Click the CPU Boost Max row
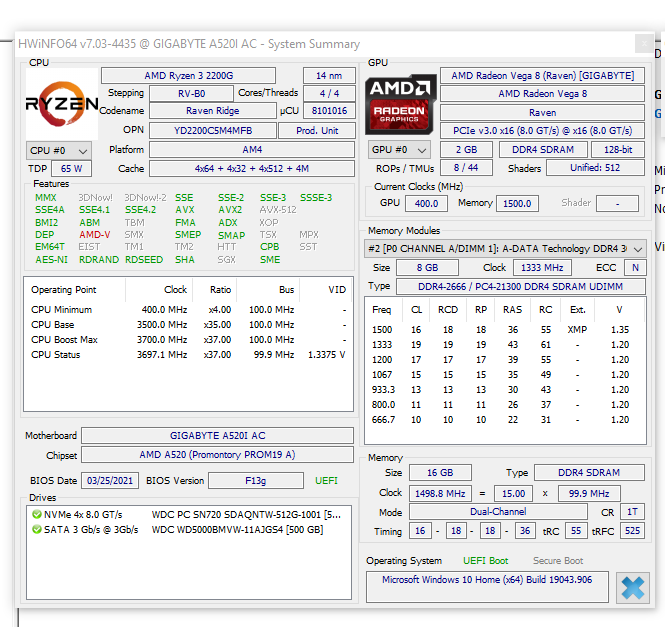The width and height of the screenshot is (665, 627). [x=188, y=340]
